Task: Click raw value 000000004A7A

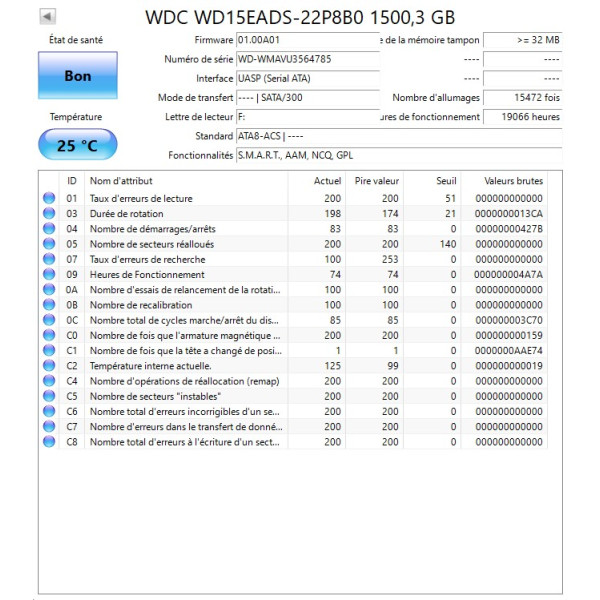Action: click(x=509, y=274)
